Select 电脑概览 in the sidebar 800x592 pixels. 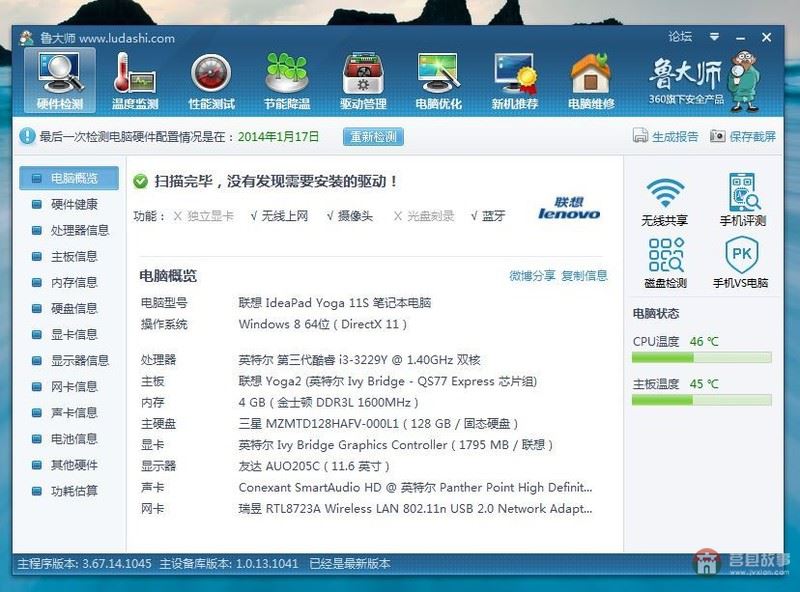[69, 178]
